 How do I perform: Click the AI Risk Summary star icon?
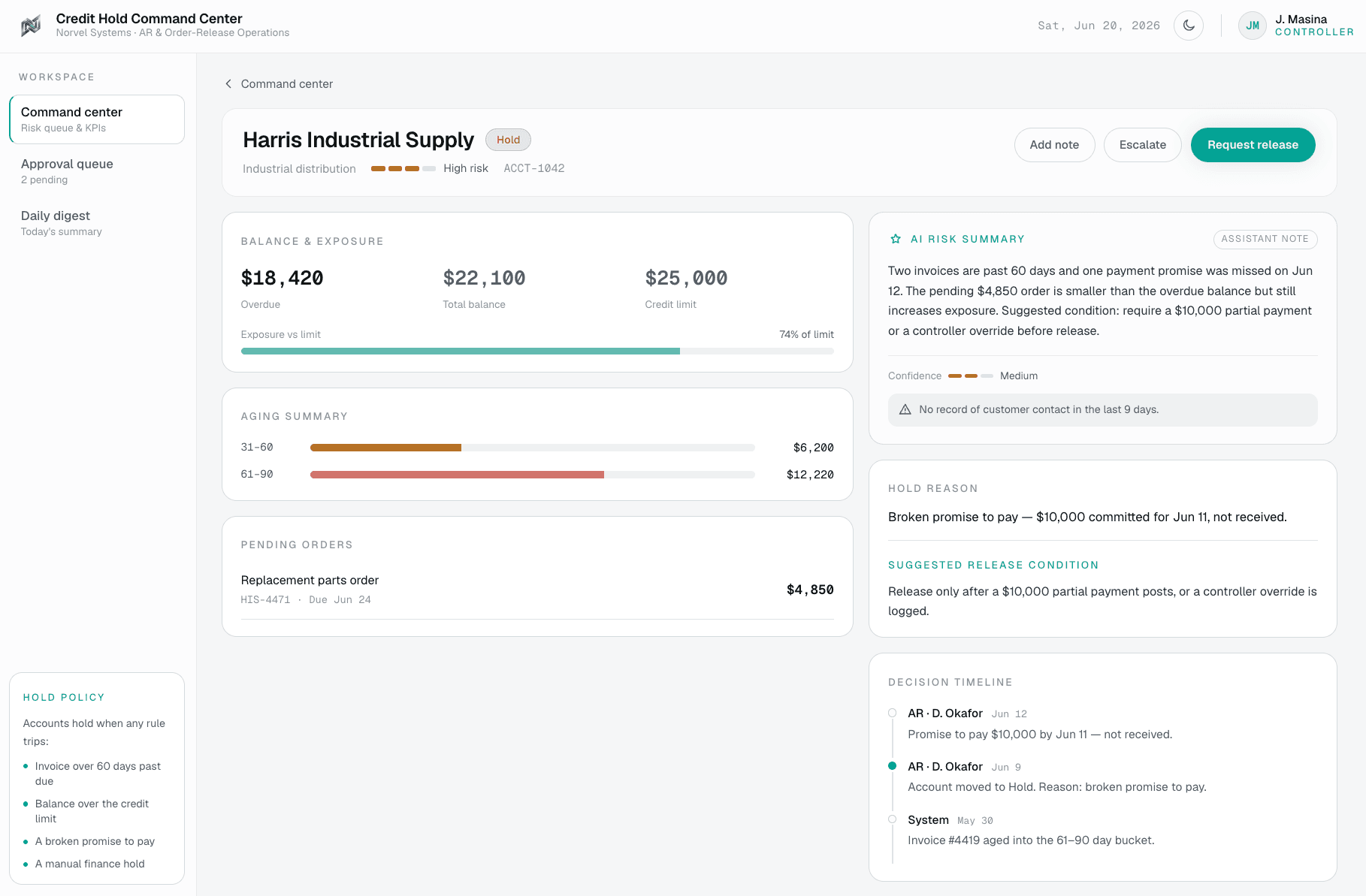[x=896, y=239]
